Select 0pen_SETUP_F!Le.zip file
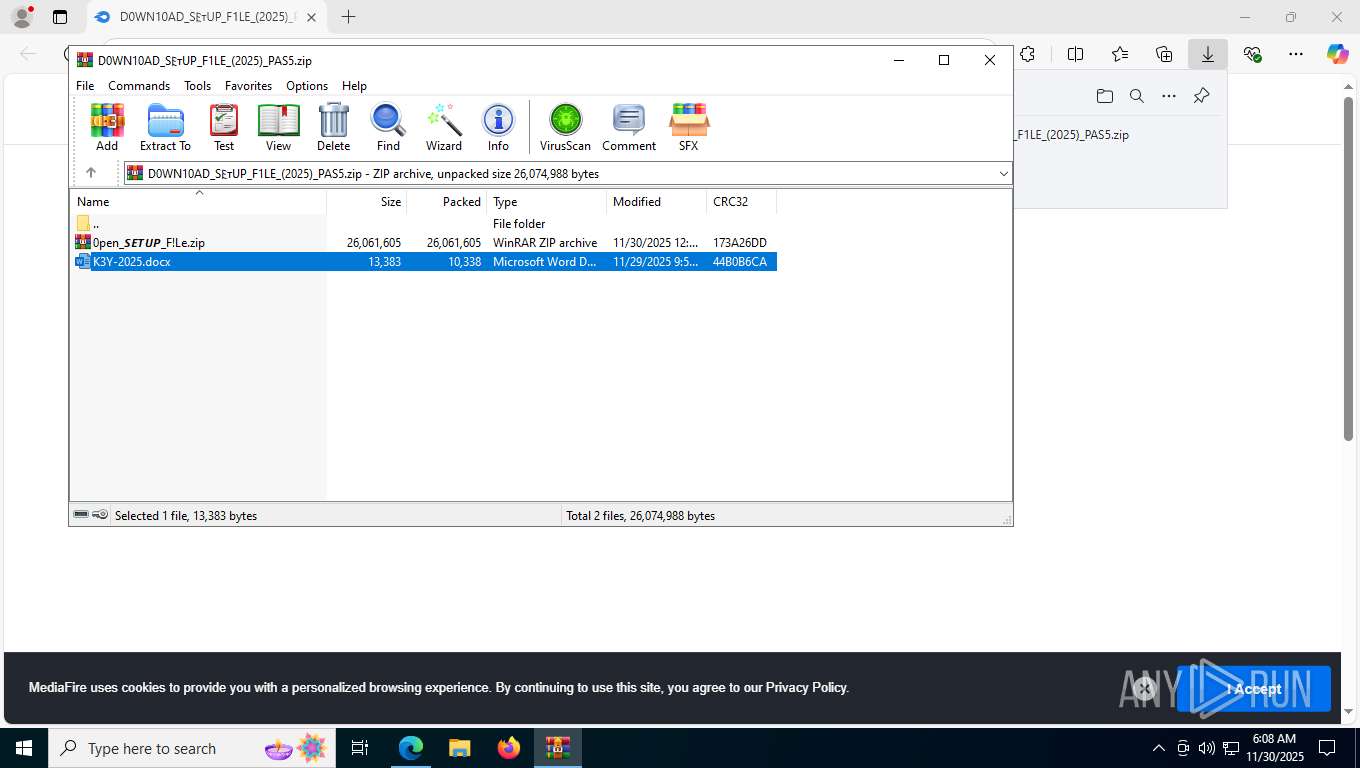1360x768 pixels. pos(424,242)
